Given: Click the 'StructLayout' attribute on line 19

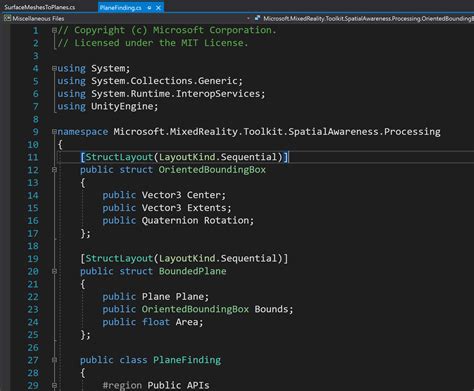Looking at the screenshot, I should pyautogui.click(x=119, y=258).
